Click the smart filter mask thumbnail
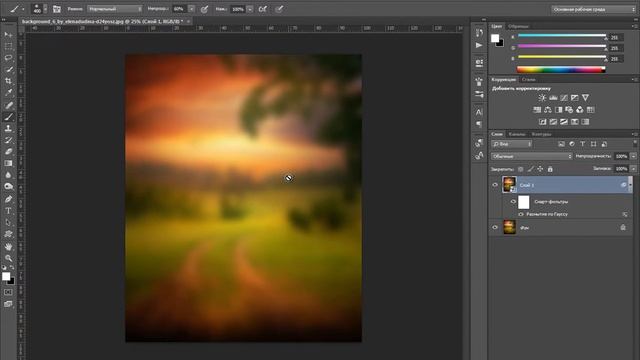Viewport: 640px width, 360px height. click(524, 202)
